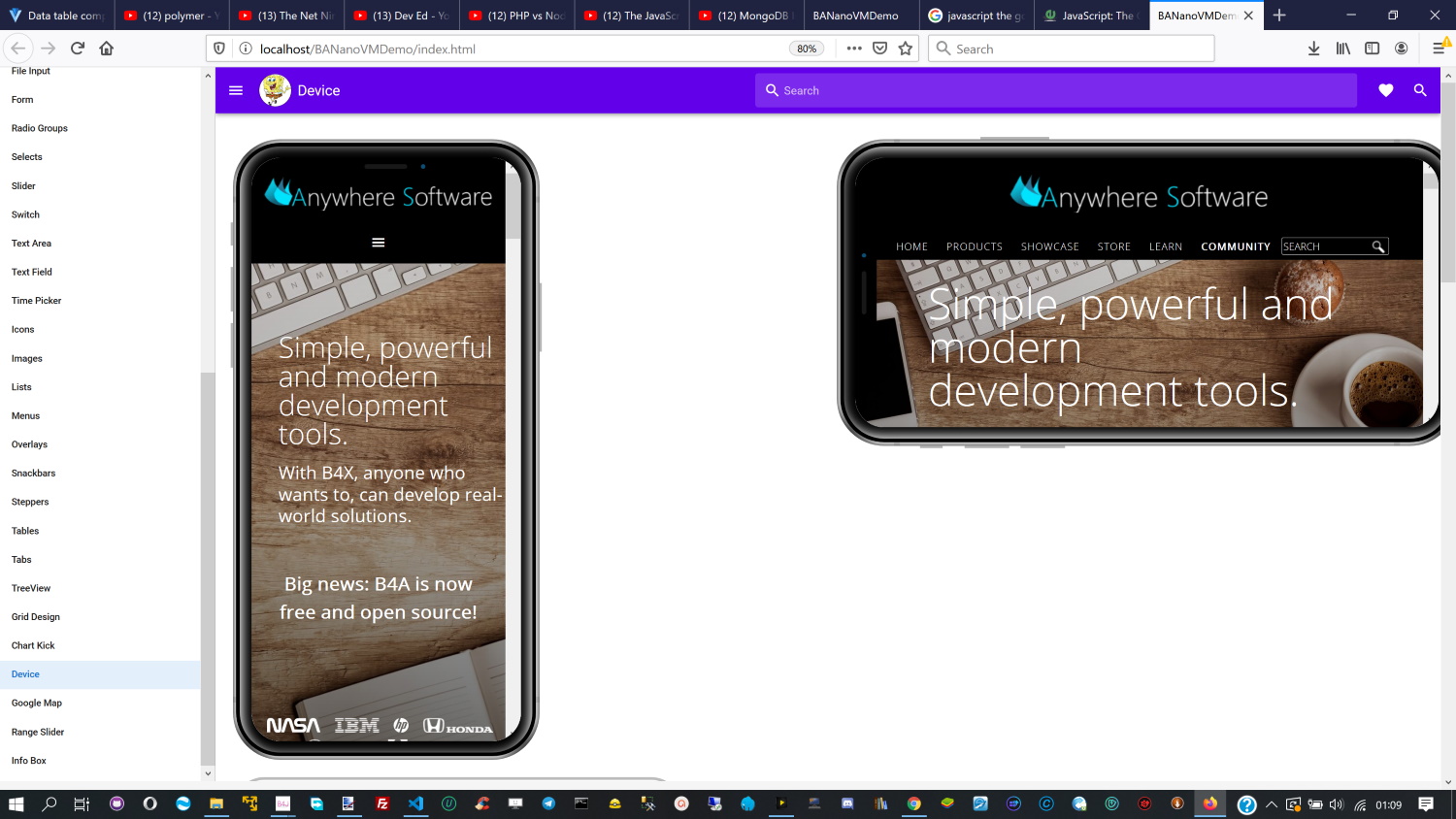Viewport: 1456px width, 819px height.
Task: Open the page actions three-dots menu
Action: click(x=854, y=49)
